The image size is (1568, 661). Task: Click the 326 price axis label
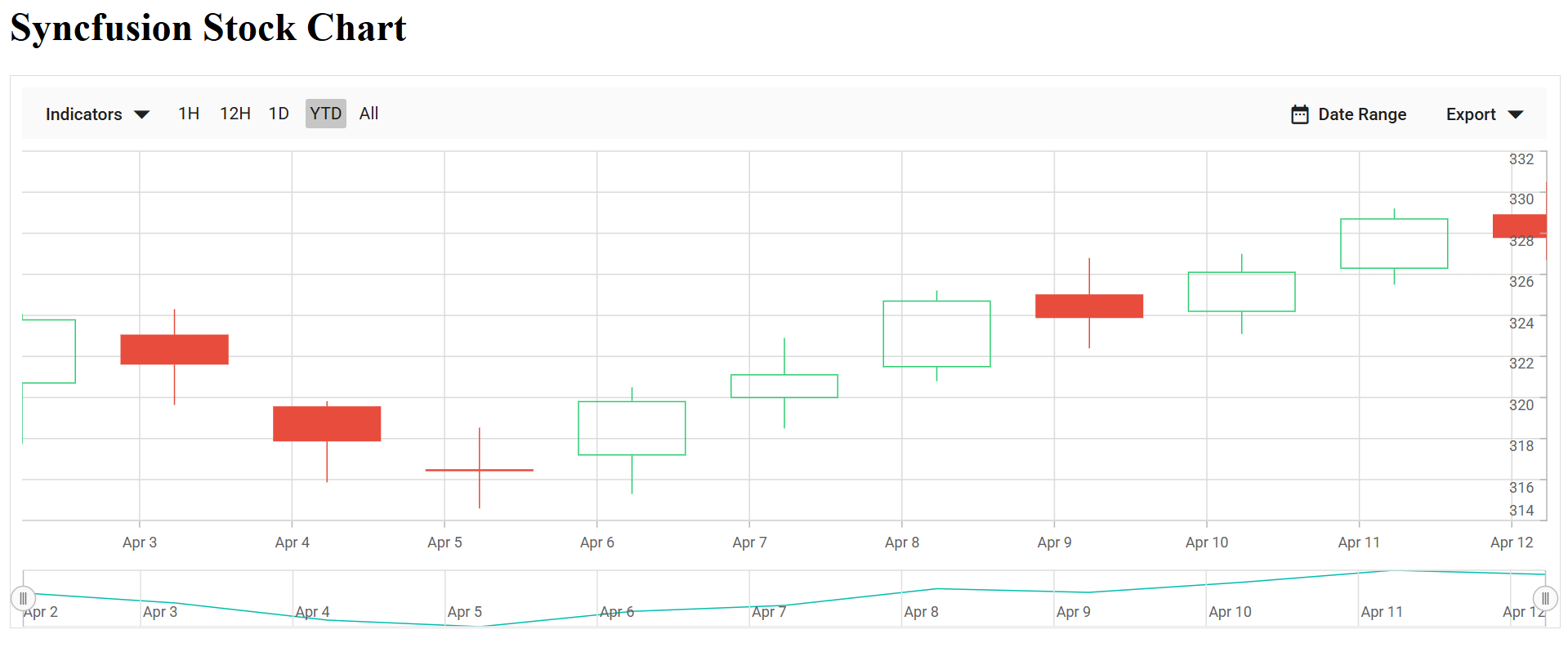pos(1521,282)
